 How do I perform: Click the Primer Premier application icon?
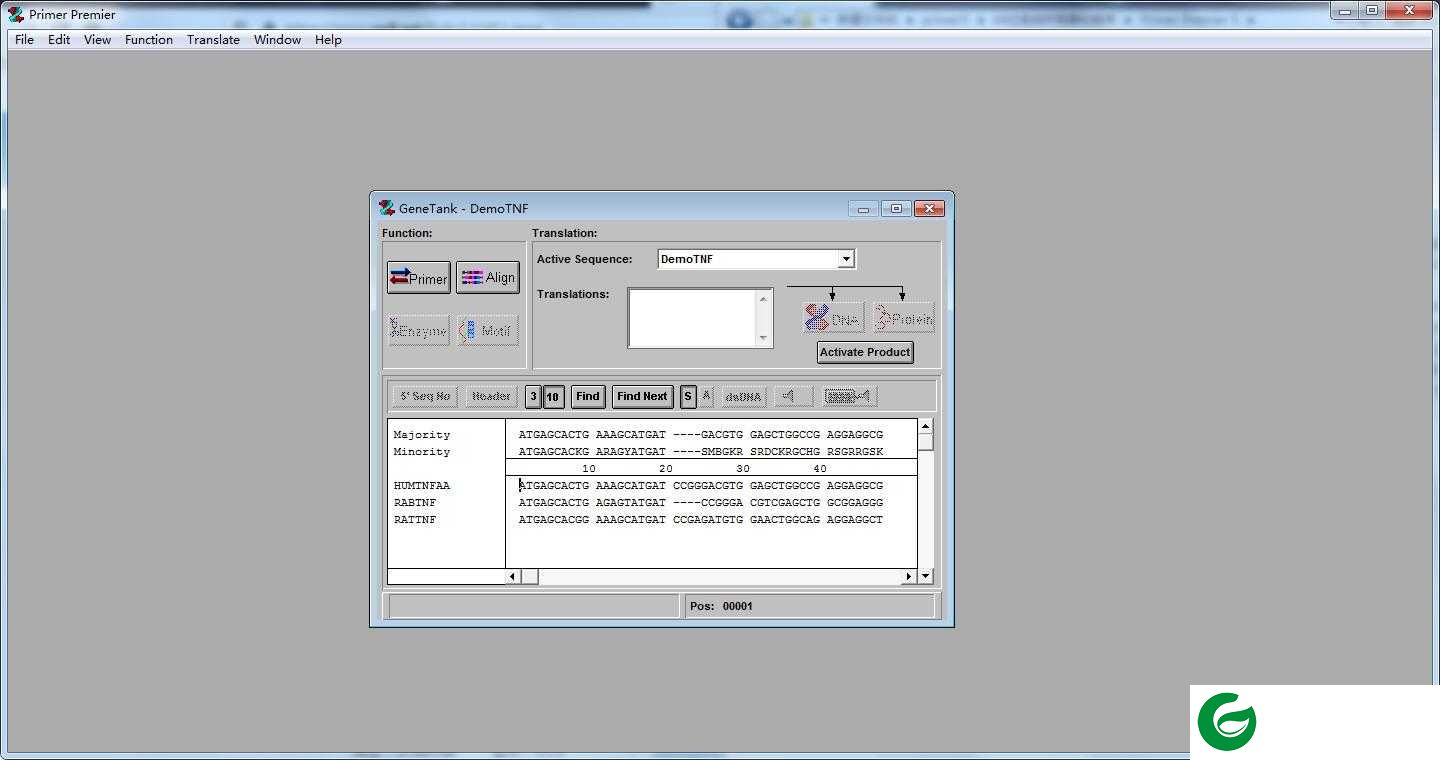click(16, 14)
